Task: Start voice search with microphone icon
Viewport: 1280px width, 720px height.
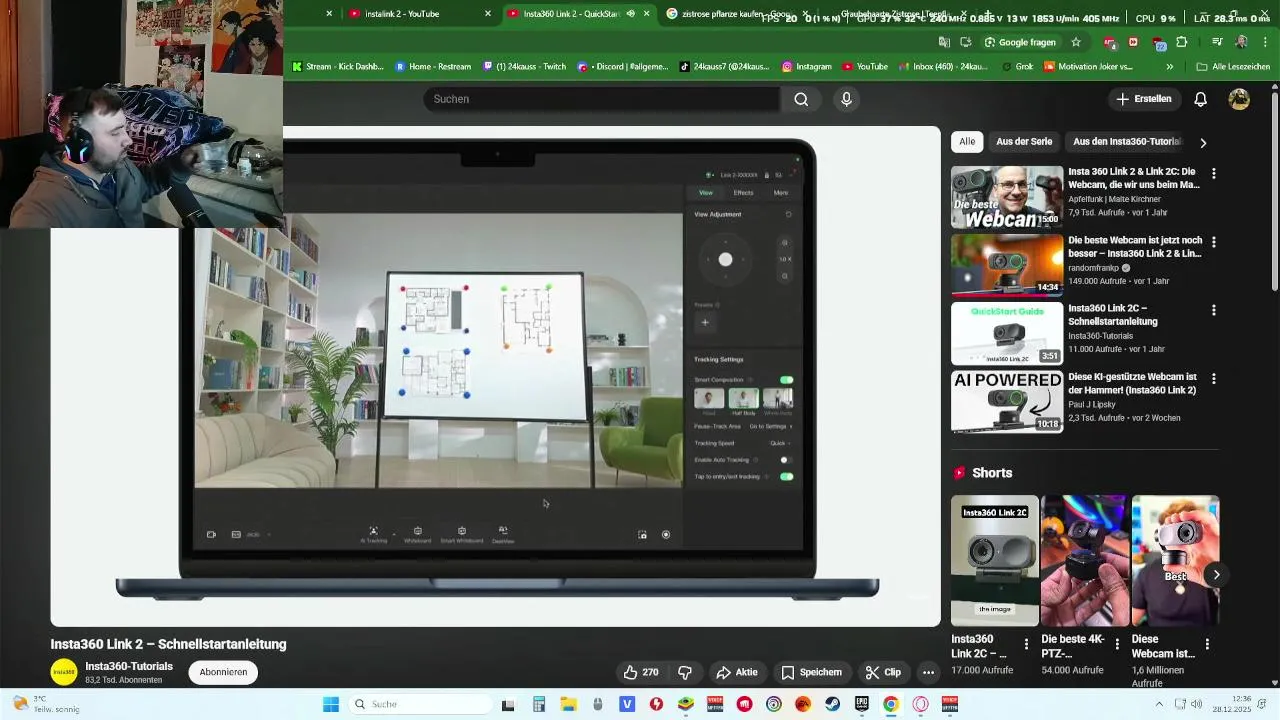Action: [x=846, y=99]
